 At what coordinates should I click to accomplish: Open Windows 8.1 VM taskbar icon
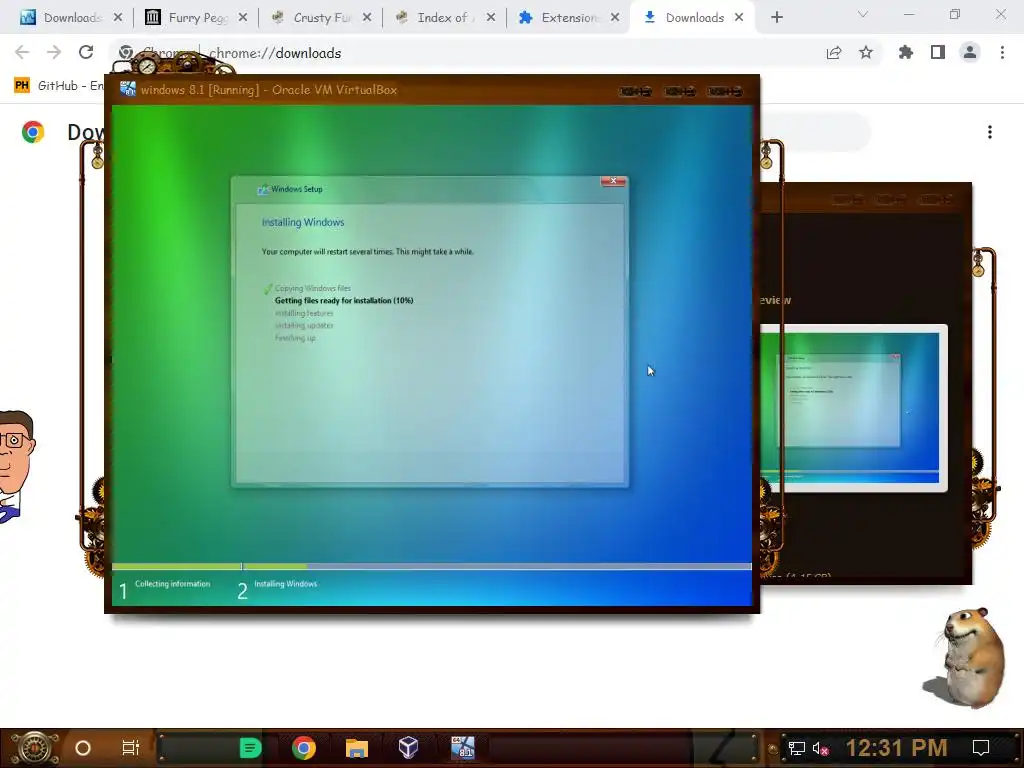click(x=462, y=748)
